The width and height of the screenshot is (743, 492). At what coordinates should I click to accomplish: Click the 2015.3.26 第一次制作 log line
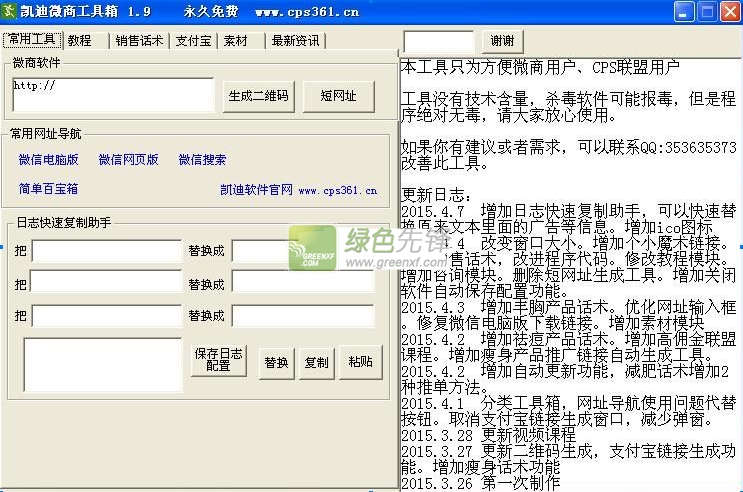pyautogui.click(x=480, y=483)
